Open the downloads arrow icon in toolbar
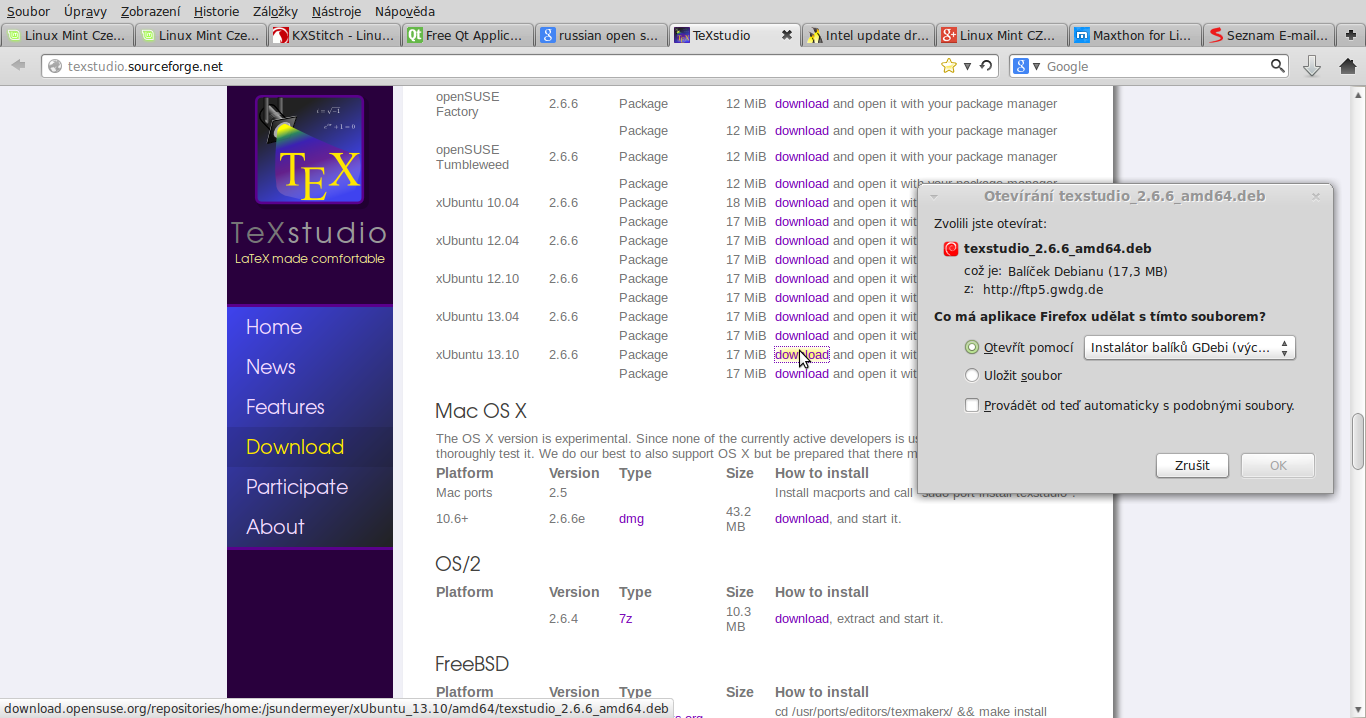 tap(1312, 66)
